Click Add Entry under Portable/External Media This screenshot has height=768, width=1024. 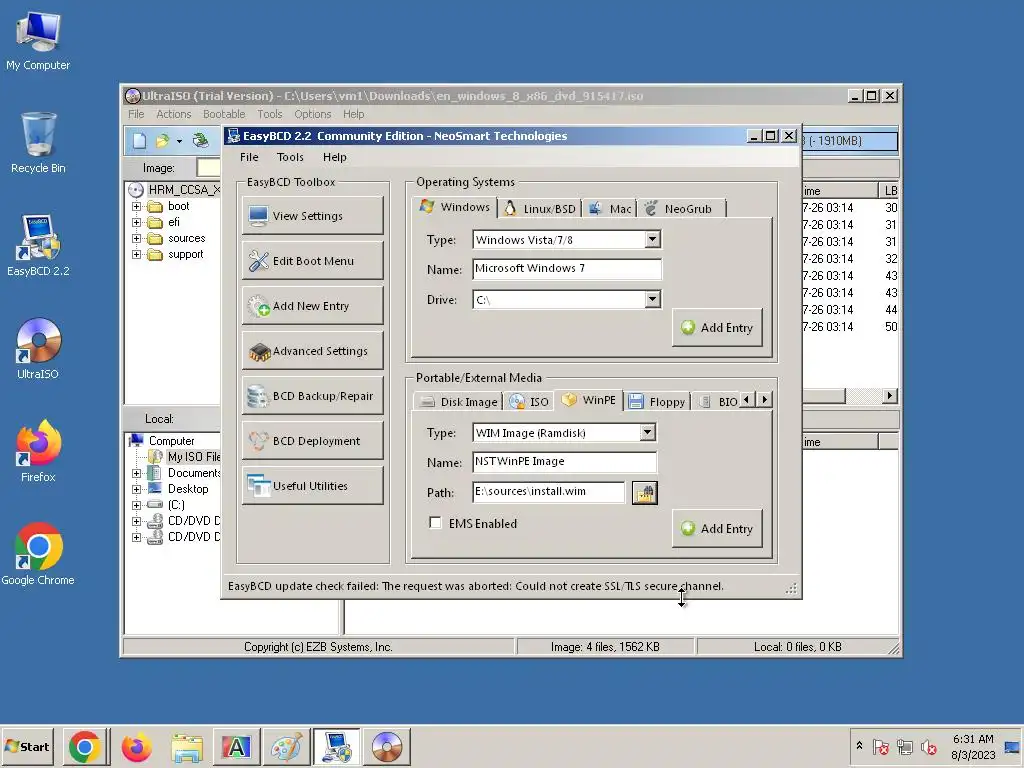click(x=717, y=528)
